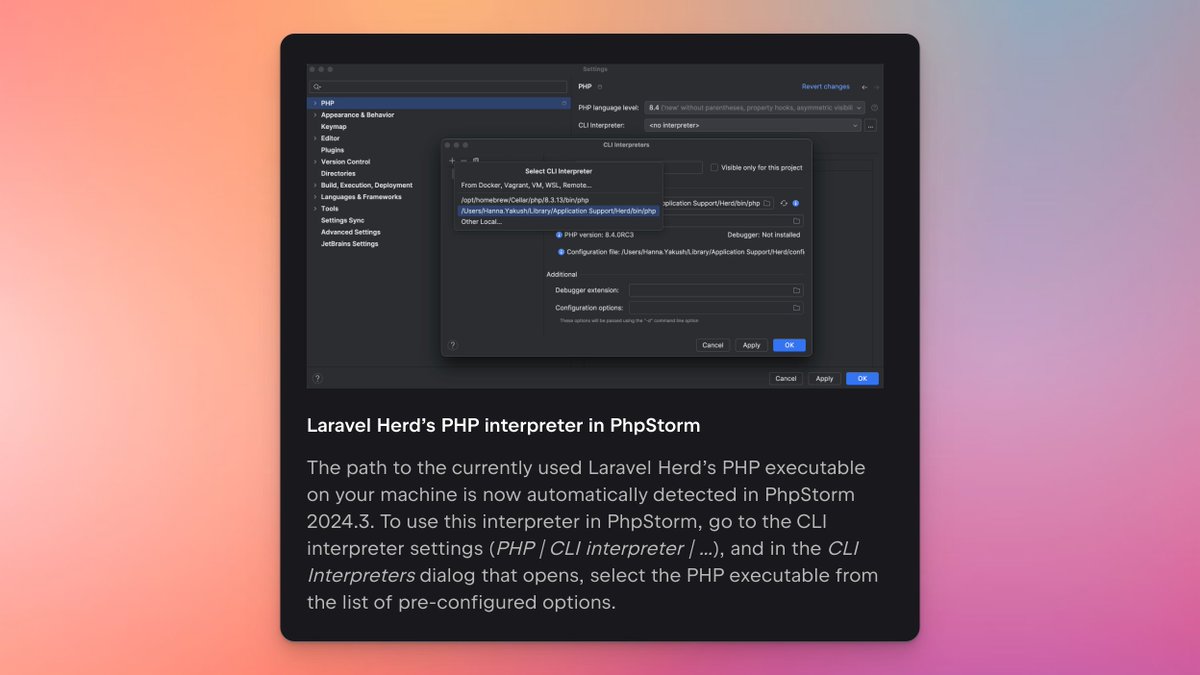
Task: Browse for PHP executable folder icon
Action: click(x=767, y=203)
